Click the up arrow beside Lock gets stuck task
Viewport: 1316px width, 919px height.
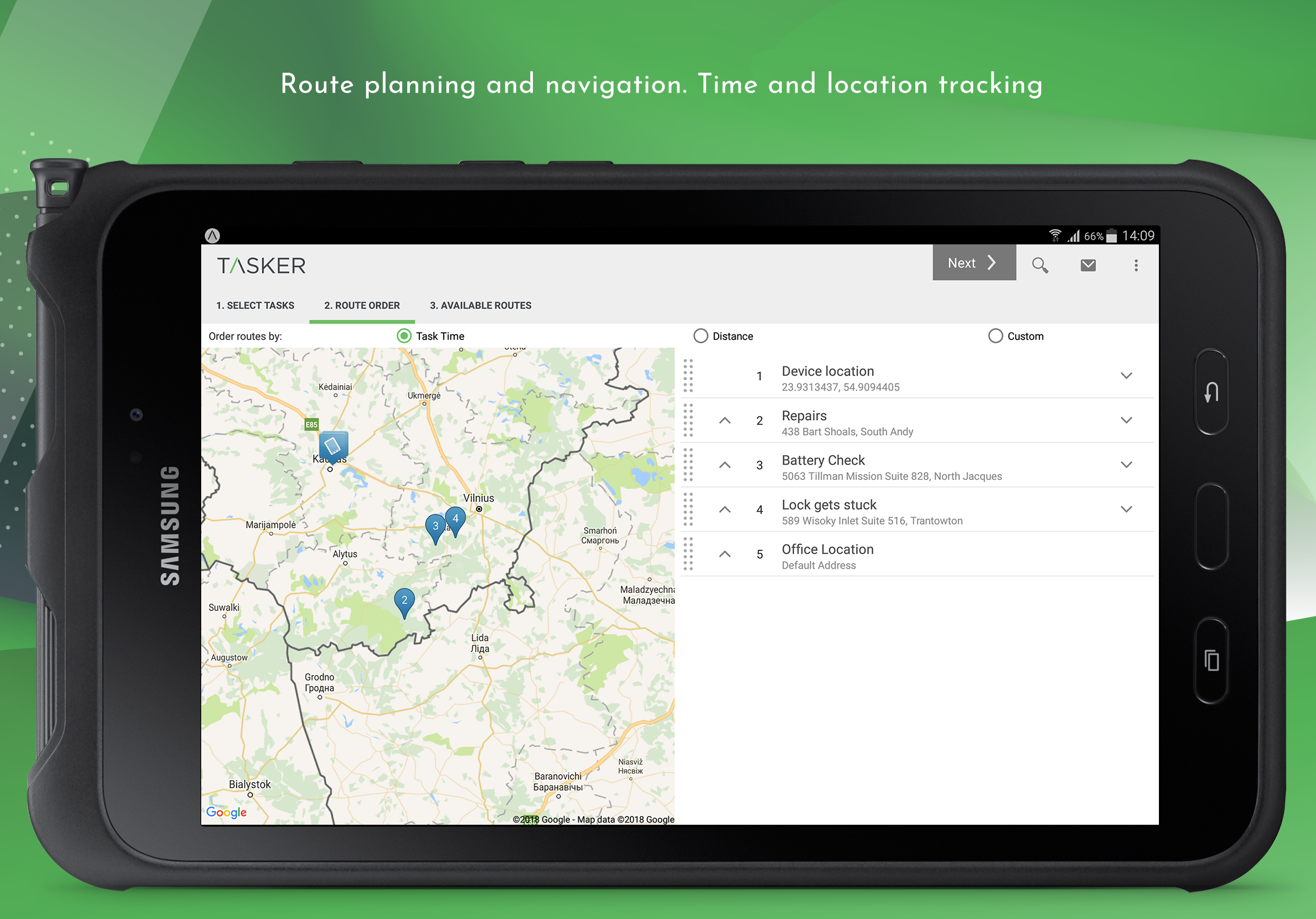click(726, 511)
